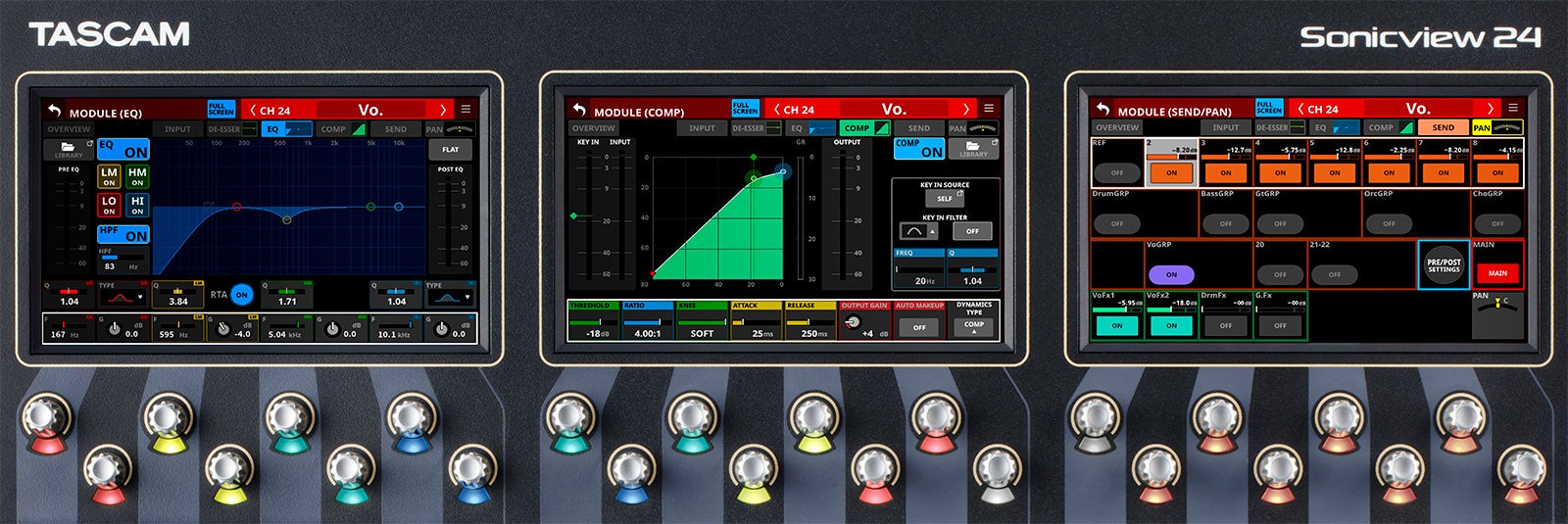Tap the red MAIN assign button
Image resolution: width=1568 pixels, height=524 pixels.
(x=1497, y=273)
